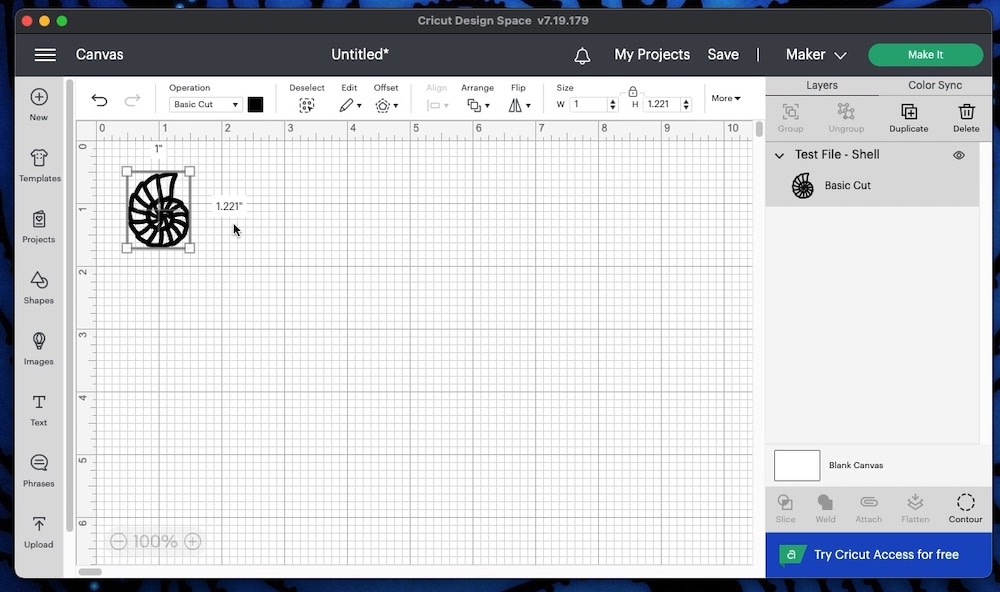The image size is (1000, 592).
Task: Click the Contour tool
Action: (965, 508)
